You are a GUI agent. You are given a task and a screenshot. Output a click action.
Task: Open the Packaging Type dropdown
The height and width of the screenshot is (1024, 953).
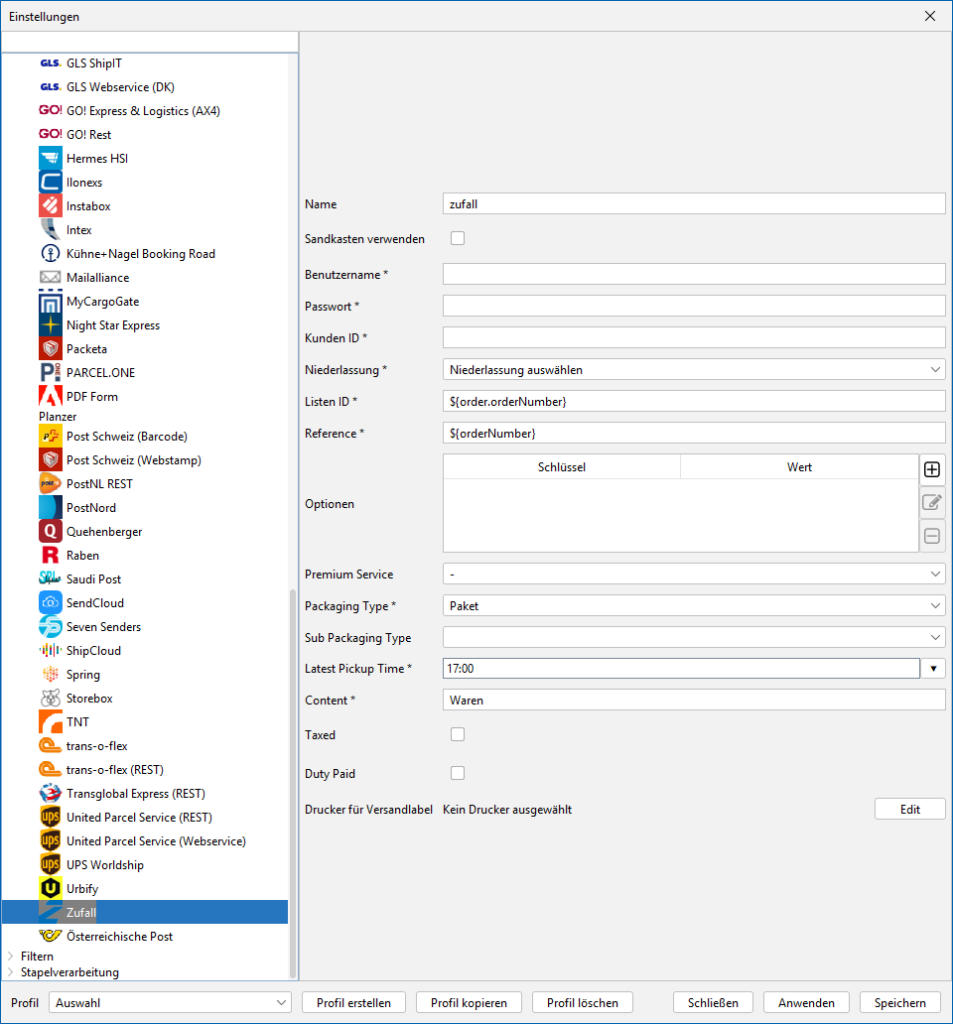click(x=693, y=606)
